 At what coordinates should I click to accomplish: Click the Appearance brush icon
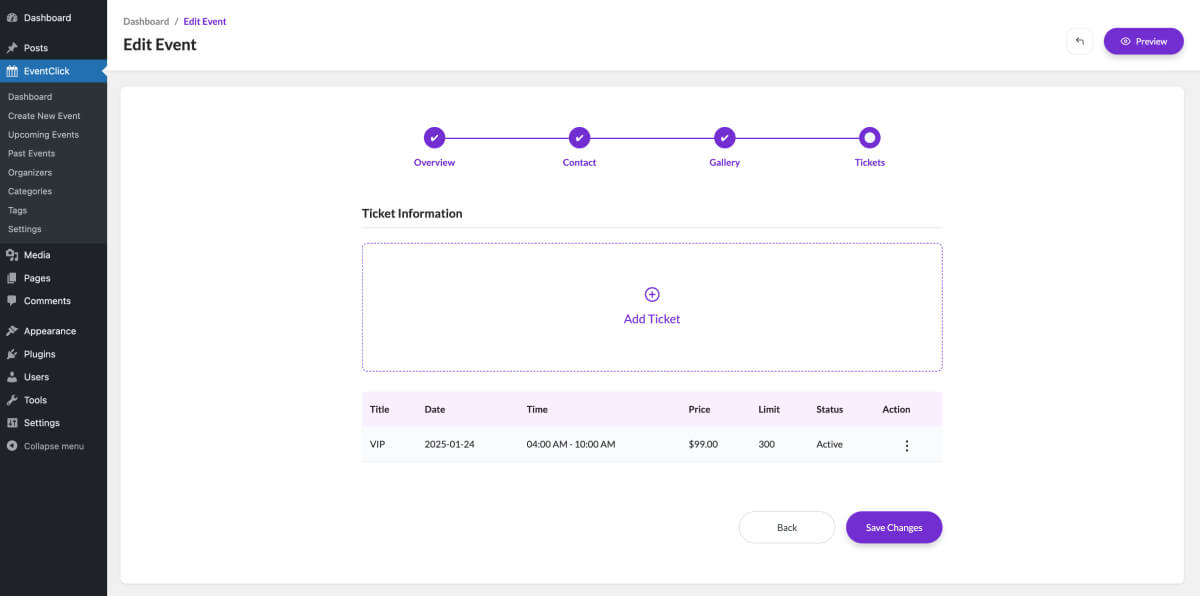[x=12, y=331]
